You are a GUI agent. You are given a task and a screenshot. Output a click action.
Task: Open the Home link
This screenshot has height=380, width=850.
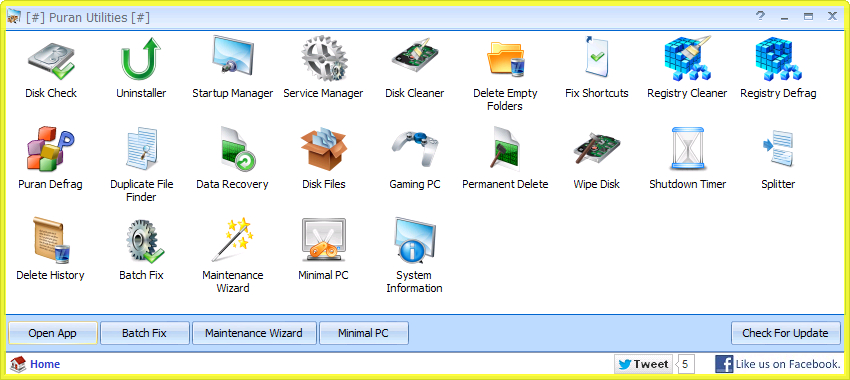45,364
